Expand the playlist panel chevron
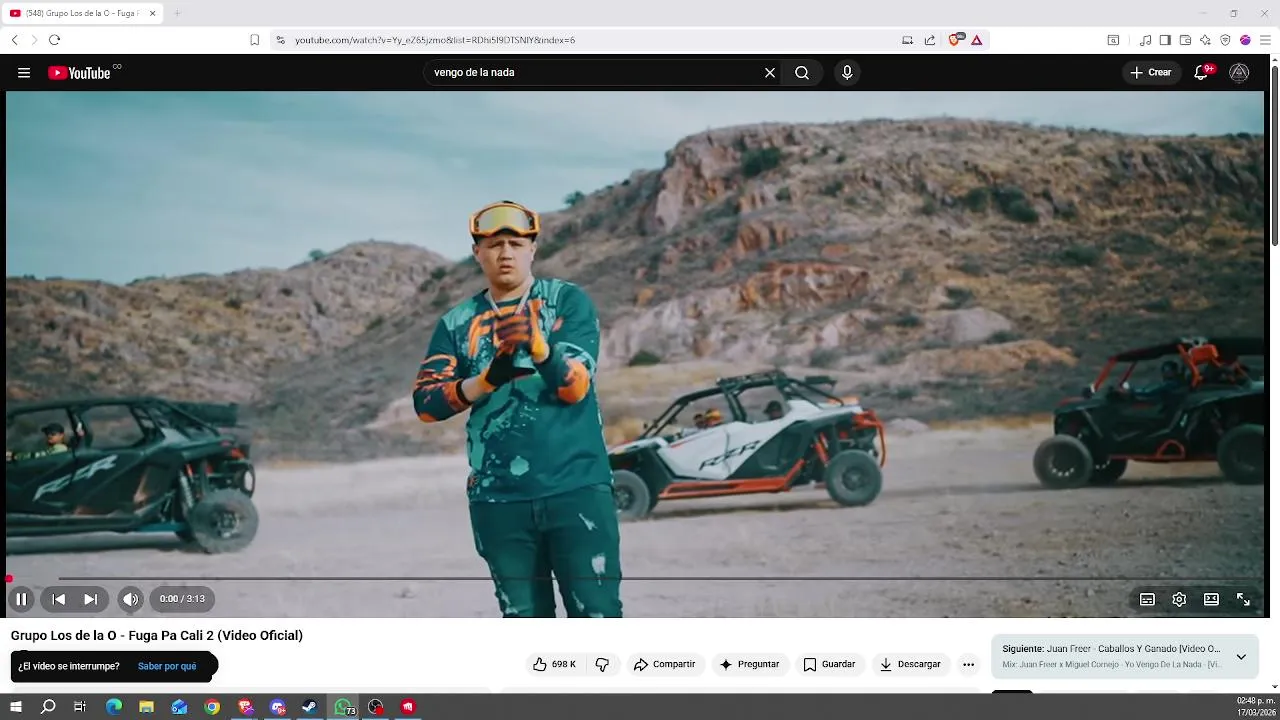1280x720 pixels. 1241,657
